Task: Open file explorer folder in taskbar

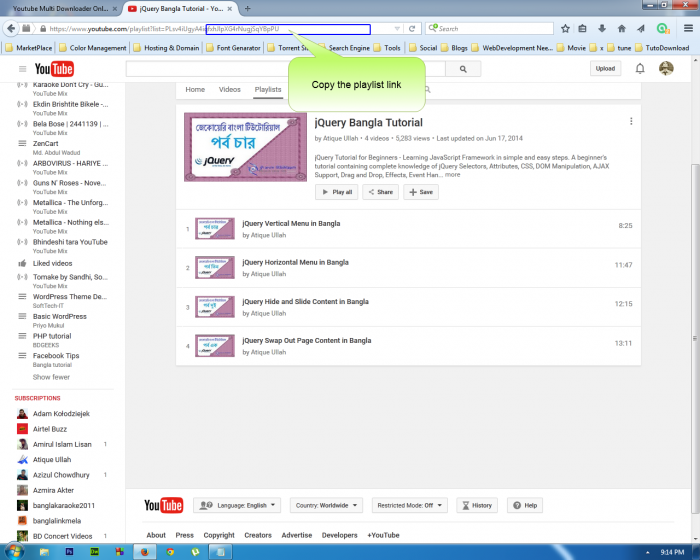Action: coord(44,552)
